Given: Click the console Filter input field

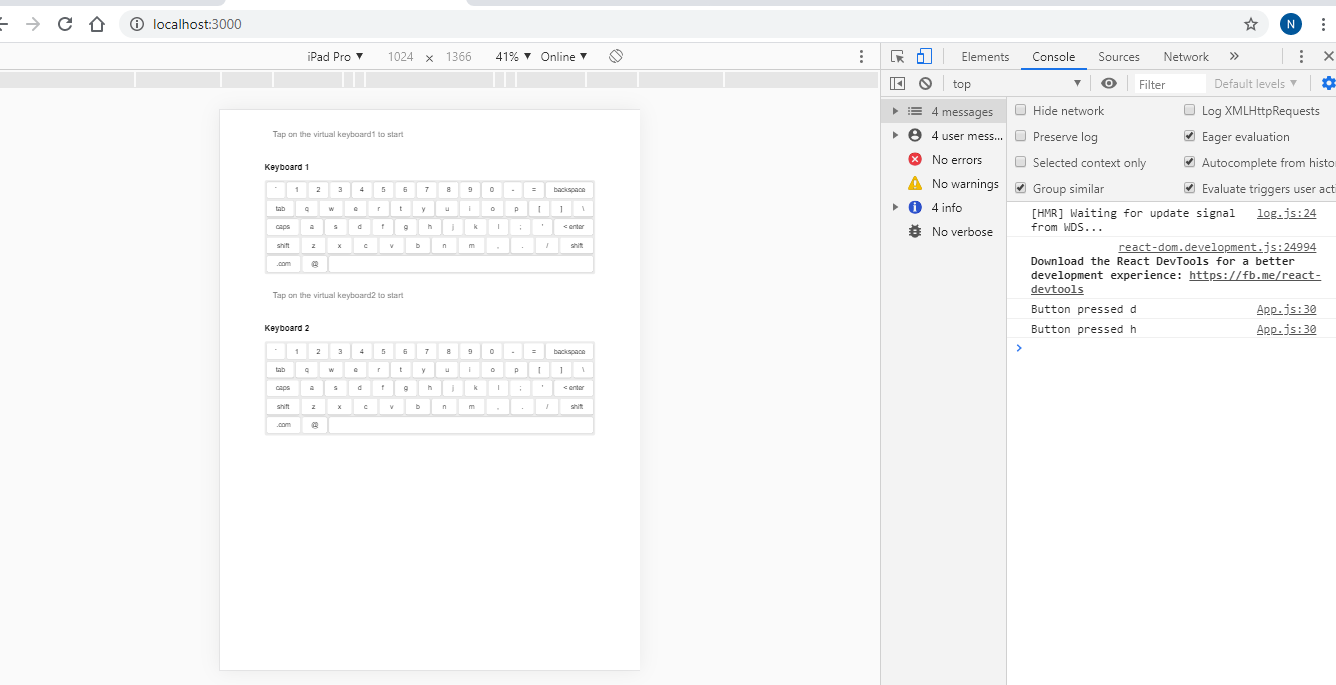Looking at the screenshot, I should pyautogui.click(x=1170, y=84).
